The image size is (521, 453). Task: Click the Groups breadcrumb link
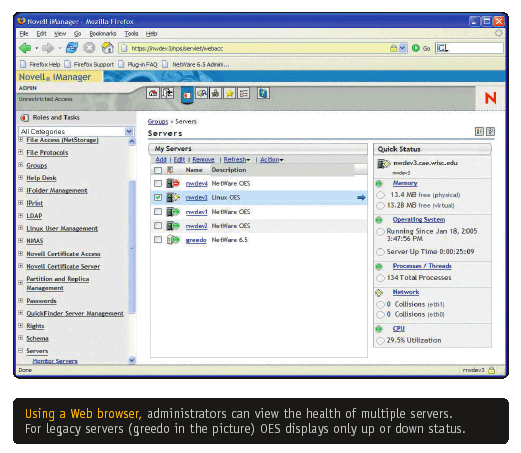[158, 122]
